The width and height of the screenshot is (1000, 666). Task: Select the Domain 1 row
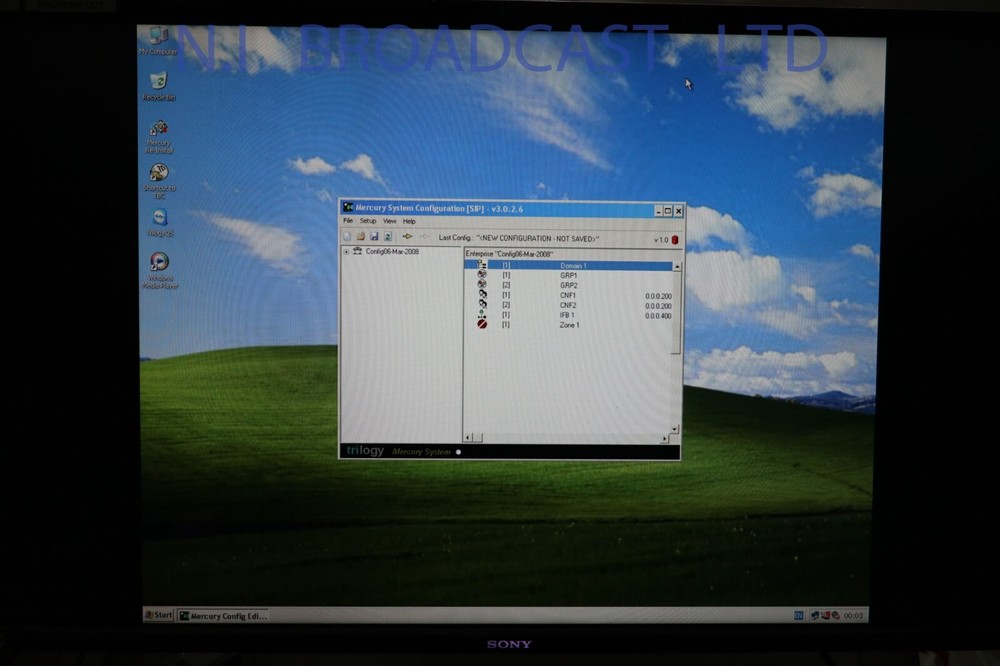click(x=573, y=266)
